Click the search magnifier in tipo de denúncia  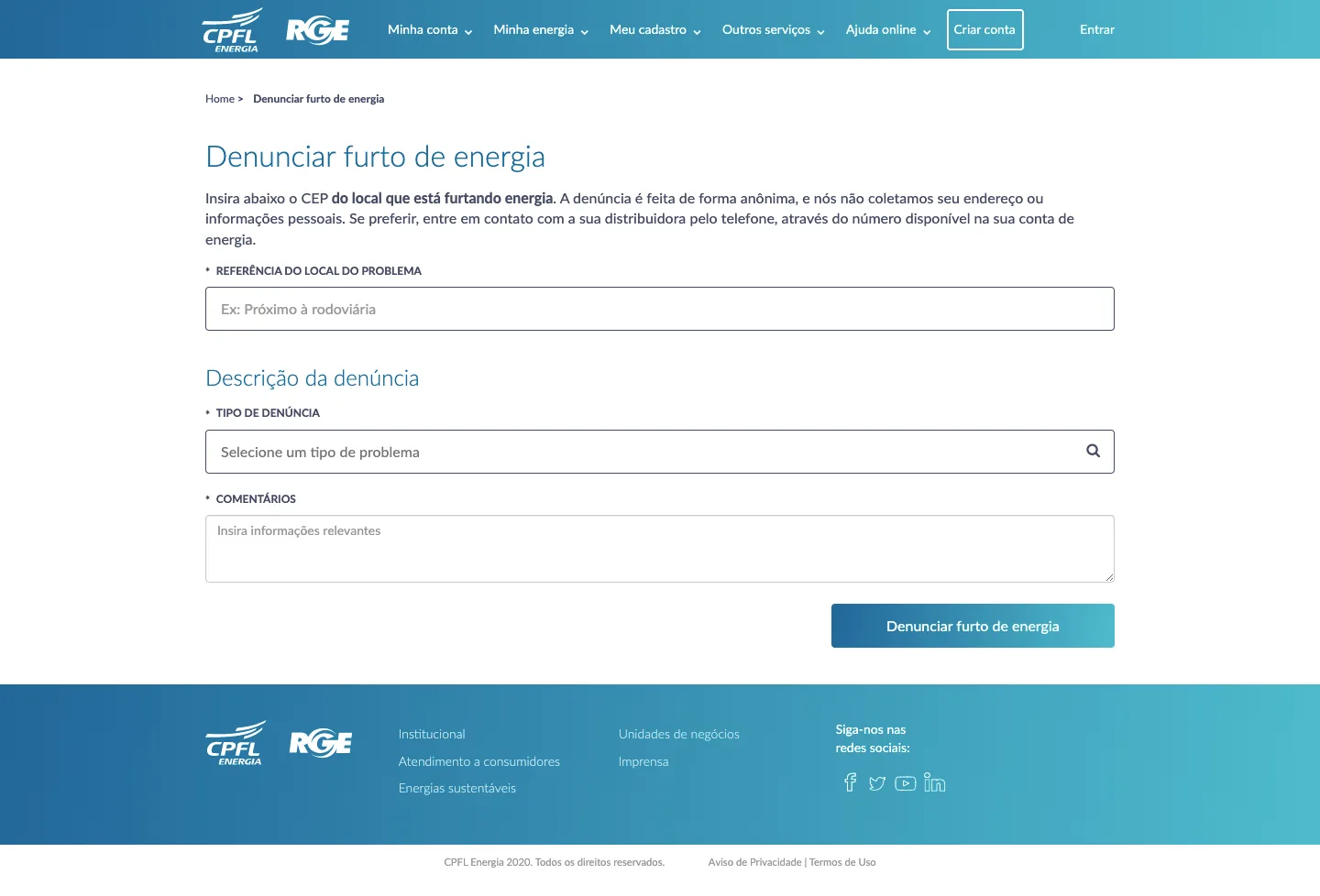[1093, 451]
